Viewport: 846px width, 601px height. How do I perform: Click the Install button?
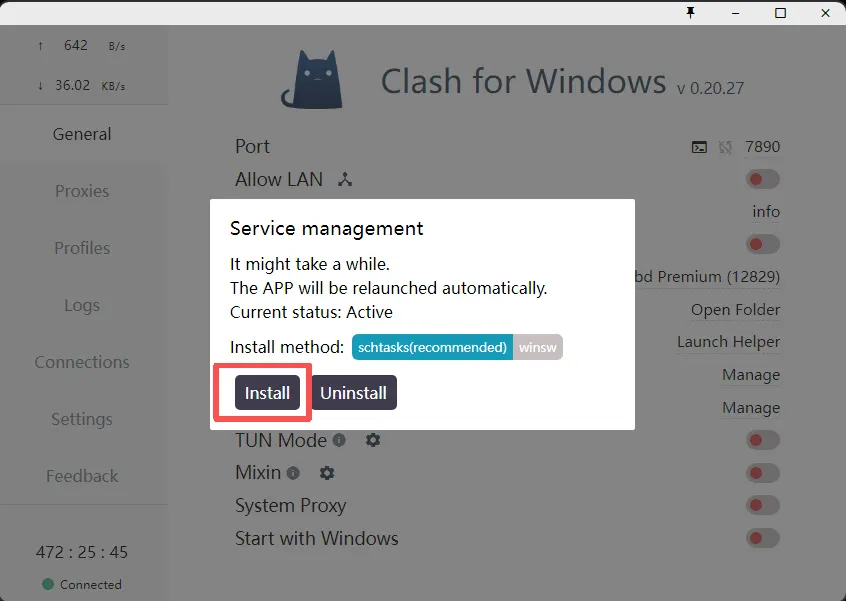(x=267, y=392)
